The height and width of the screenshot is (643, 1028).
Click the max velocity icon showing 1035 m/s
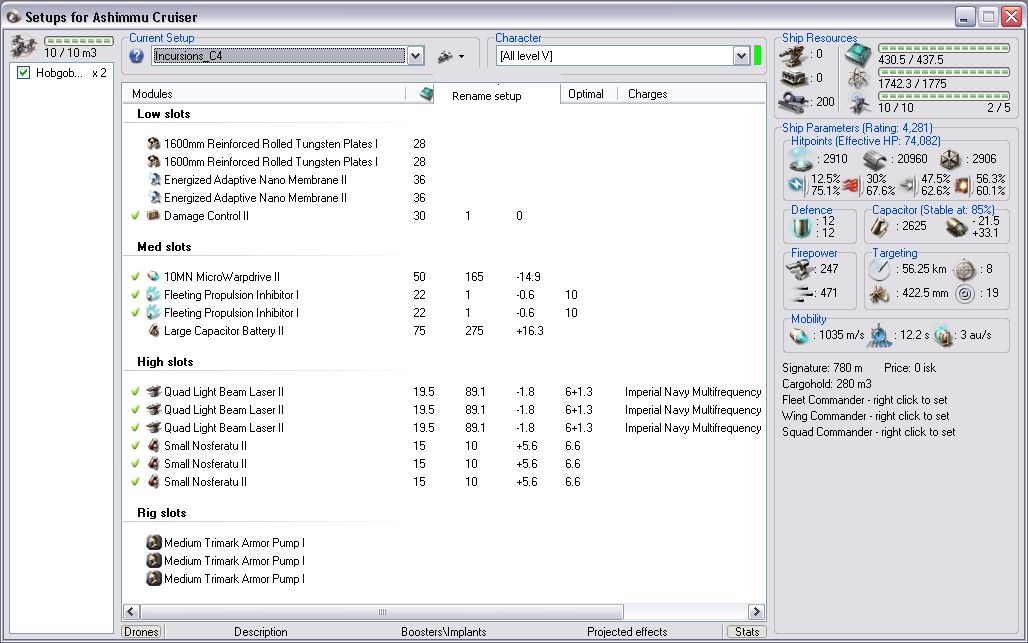[x=799, y=336]
